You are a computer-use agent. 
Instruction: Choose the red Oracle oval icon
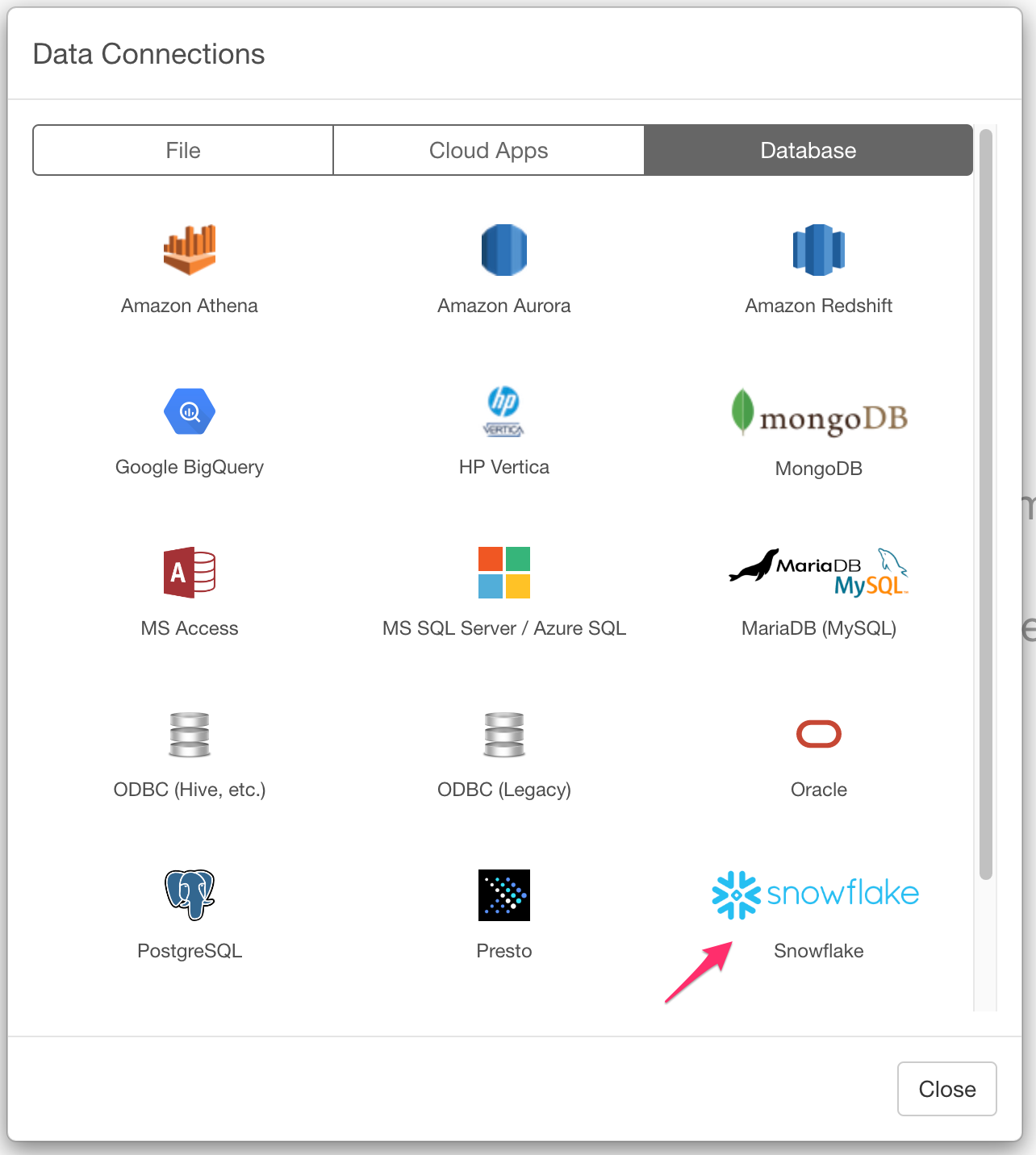point(819,734)
